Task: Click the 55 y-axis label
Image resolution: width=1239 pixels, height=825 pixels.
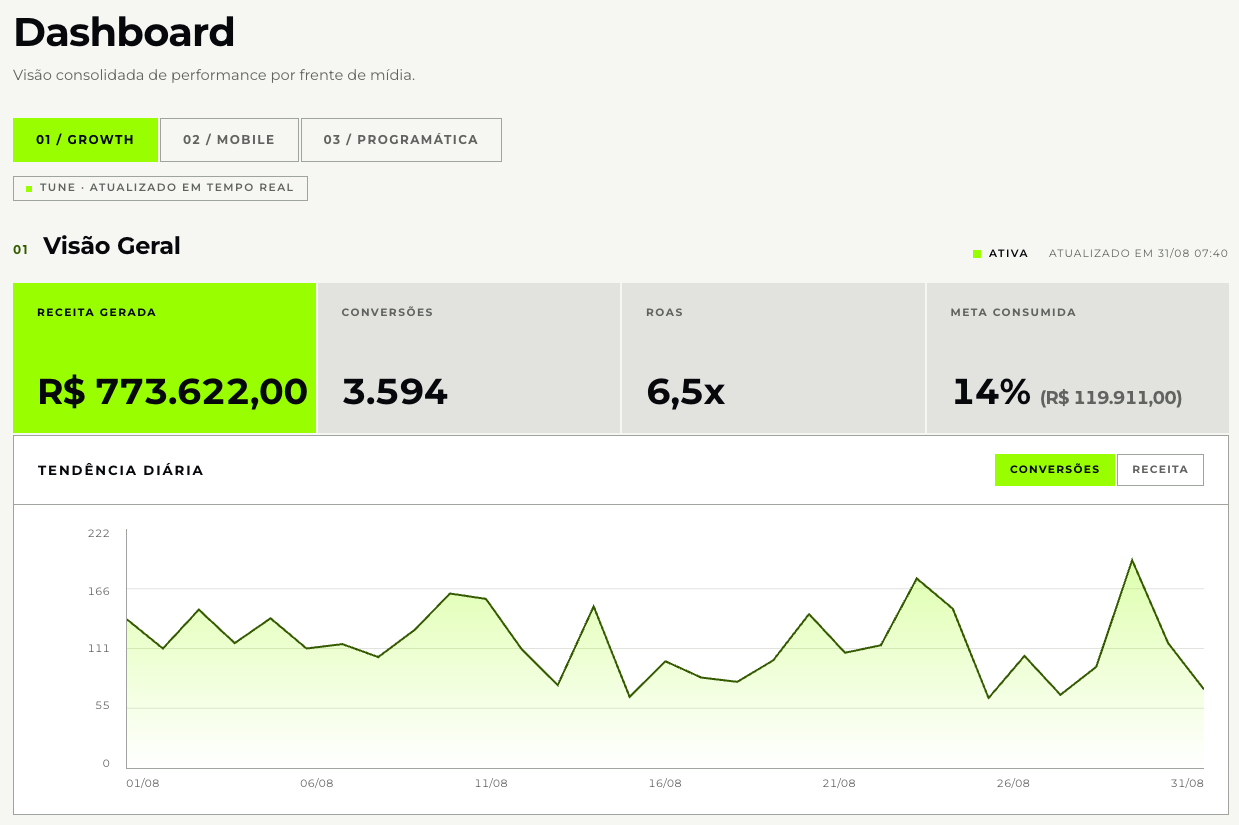Action: (102, 707)
